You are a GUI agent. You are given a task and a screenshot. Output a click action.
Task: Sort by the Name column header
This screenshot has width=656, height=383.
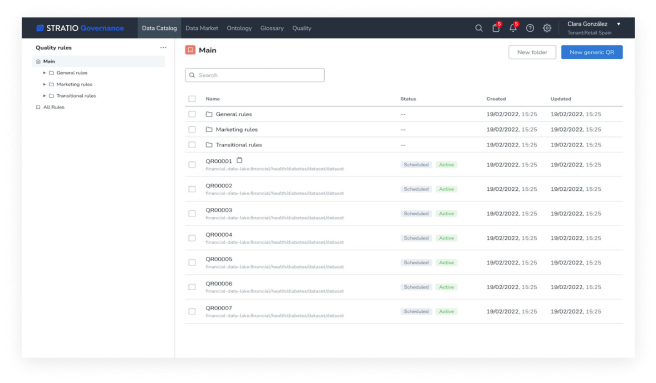pos(213,99)
